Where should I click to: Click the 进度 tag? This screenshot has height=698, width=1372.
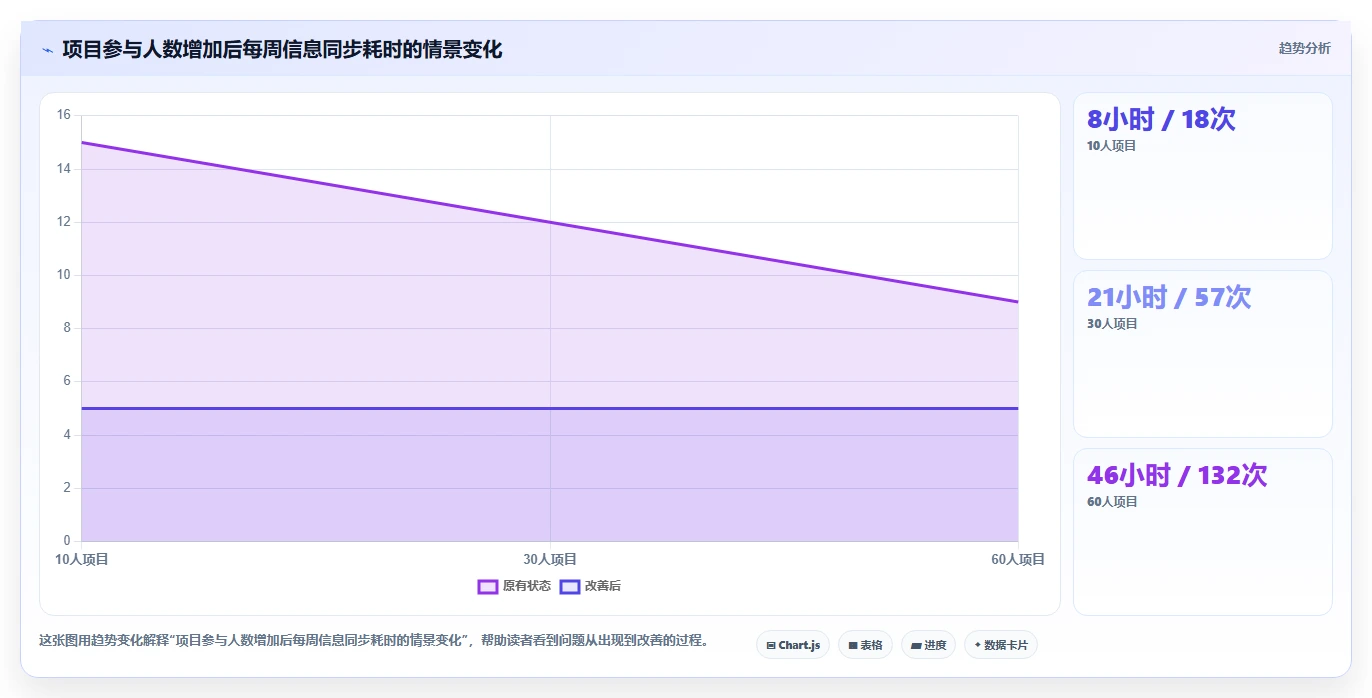tap(928, 645)
